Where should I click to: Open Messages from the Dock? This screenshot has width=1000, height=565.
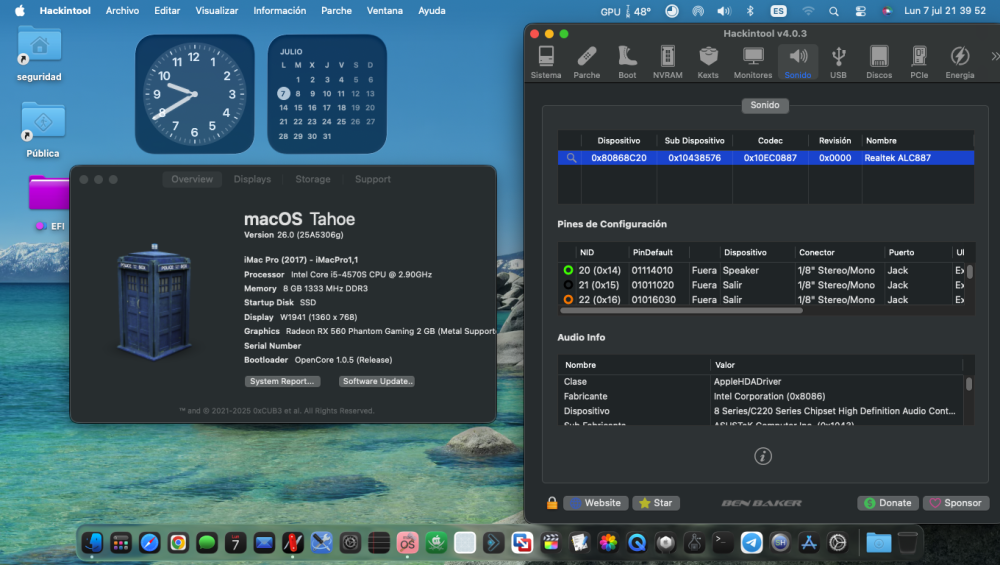click(207, 543)
